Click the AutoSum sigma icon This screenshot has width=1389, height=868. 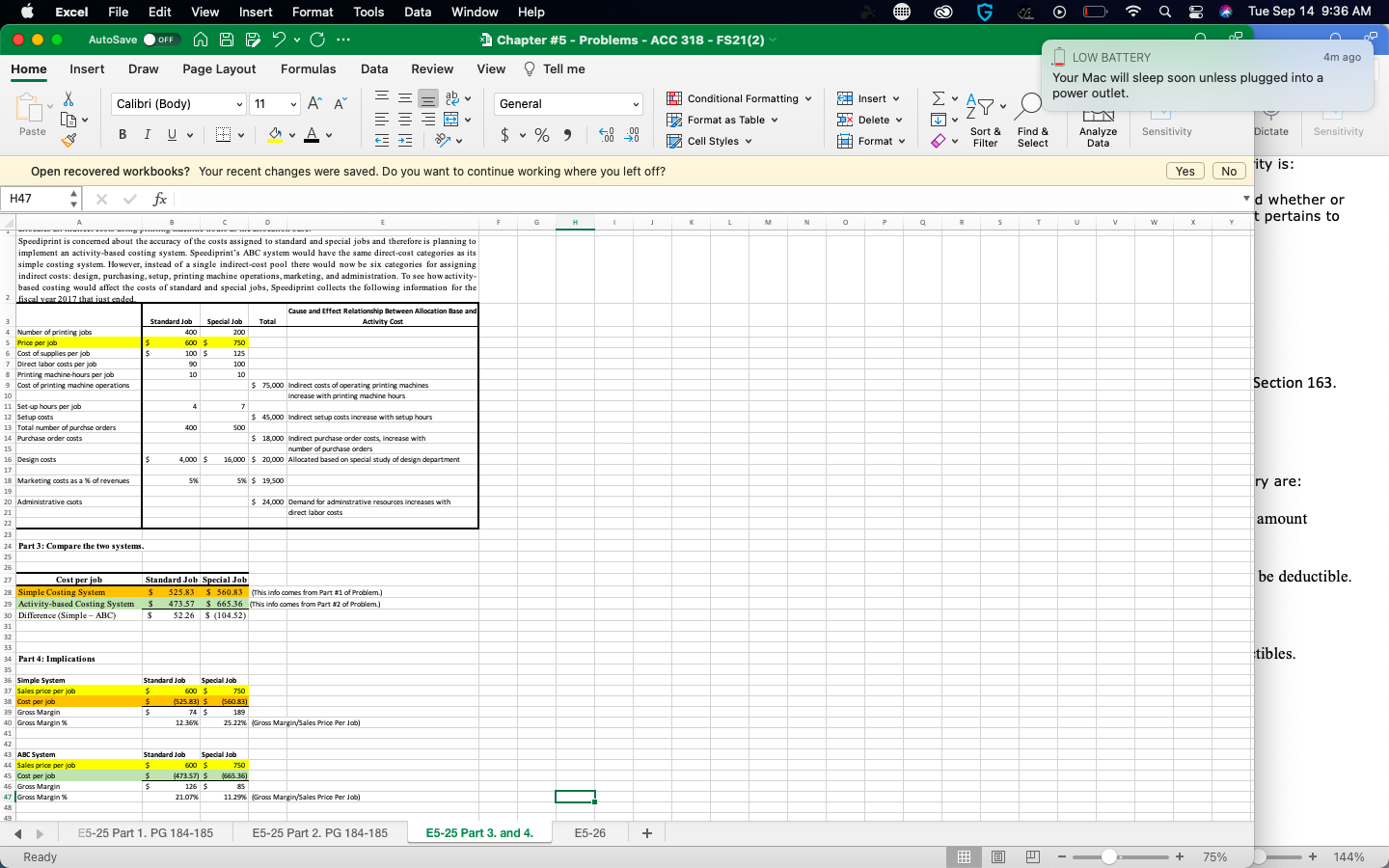click(x=939, y=98)
